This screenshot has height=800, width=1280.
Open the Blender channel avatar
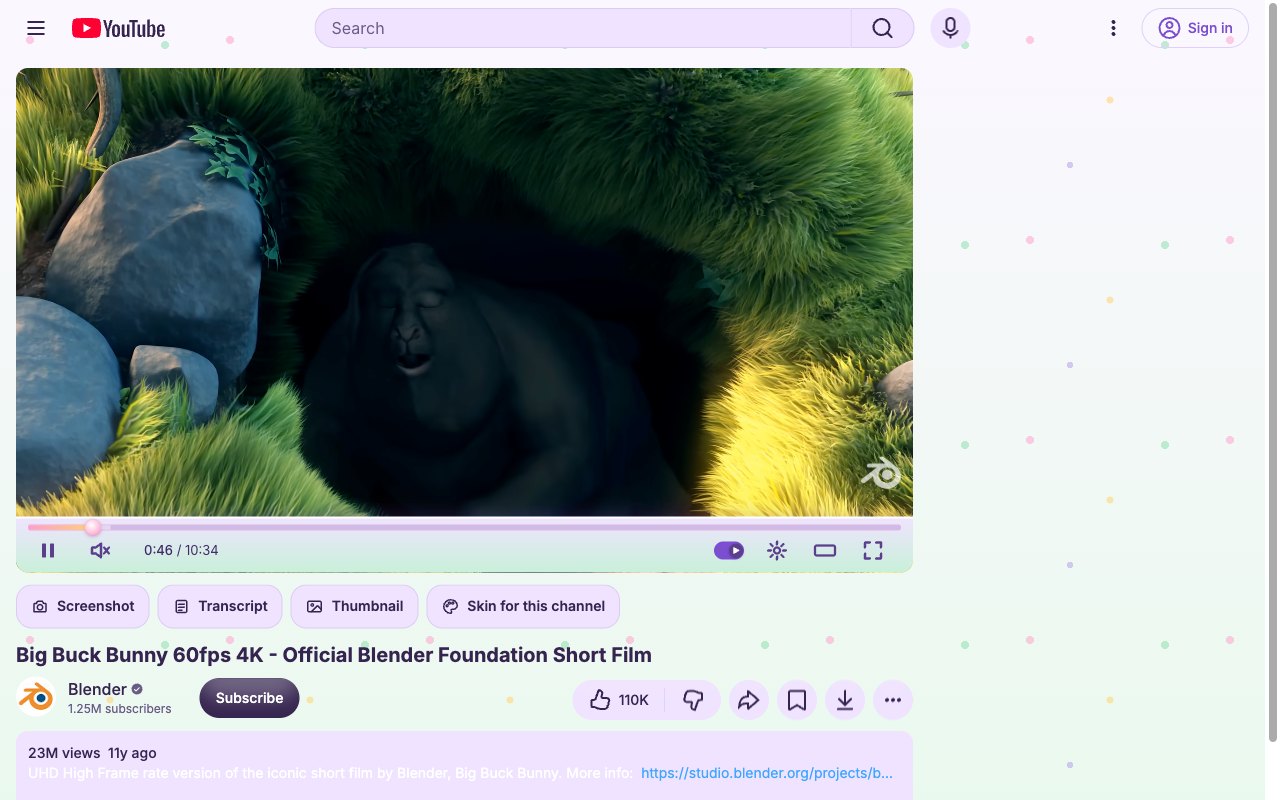click(36, 698)
